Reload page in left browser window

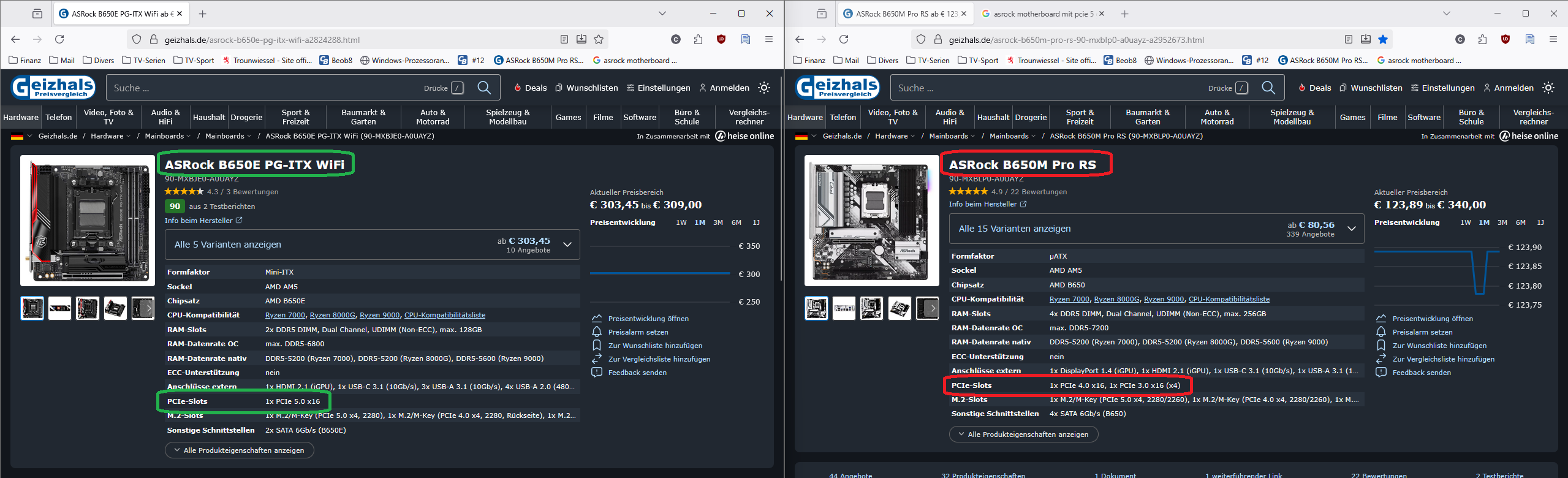point(59,39)
